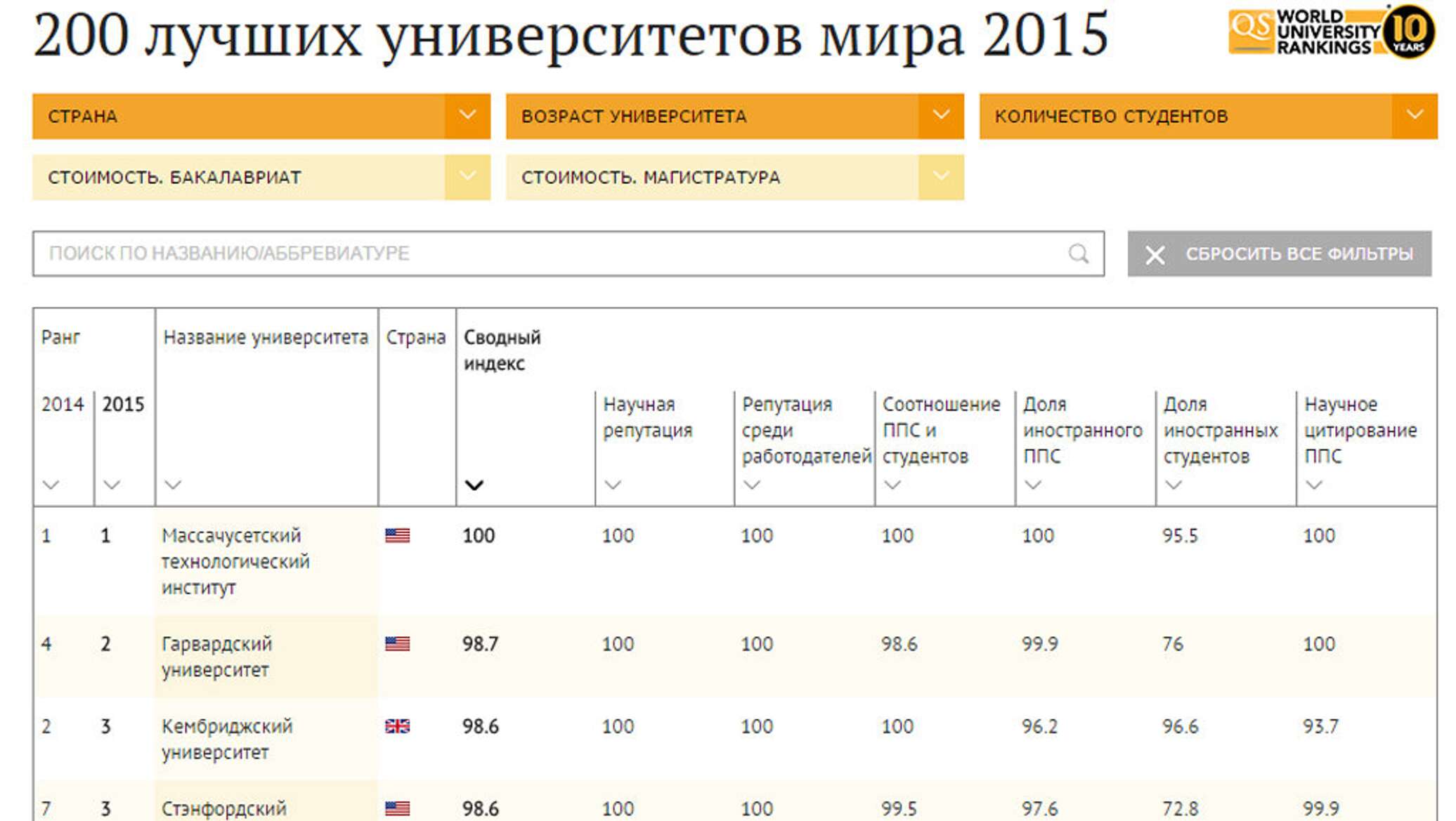Click the X icon on the reset filters button

pyautogui.click(x=1155, y=254)
